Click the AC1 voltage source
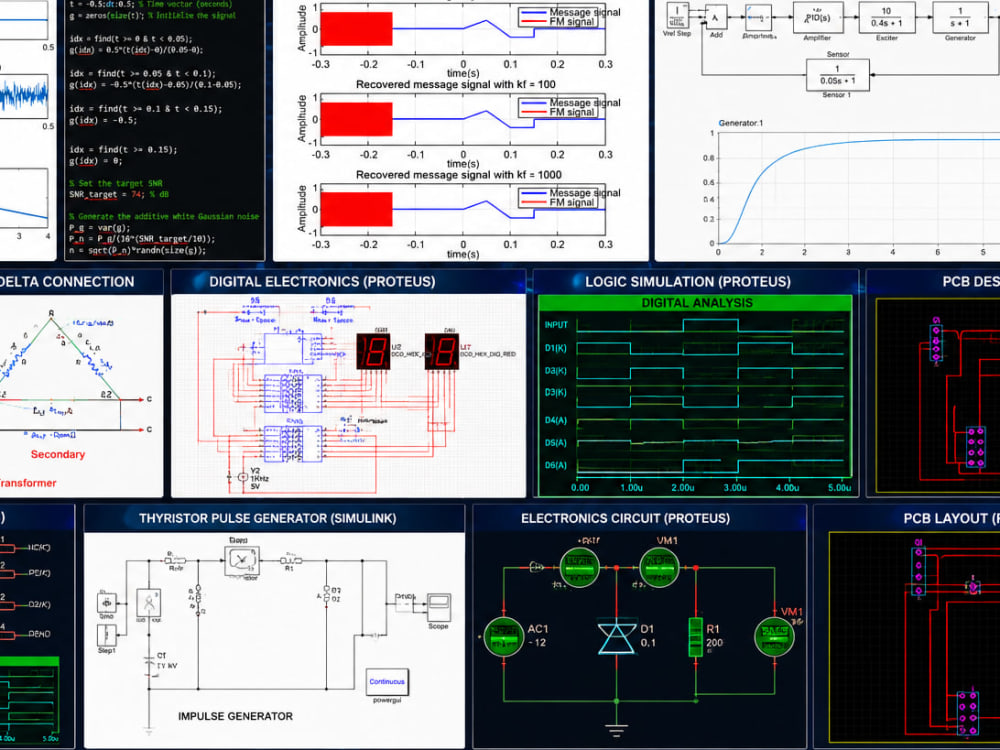 point(504,636)
